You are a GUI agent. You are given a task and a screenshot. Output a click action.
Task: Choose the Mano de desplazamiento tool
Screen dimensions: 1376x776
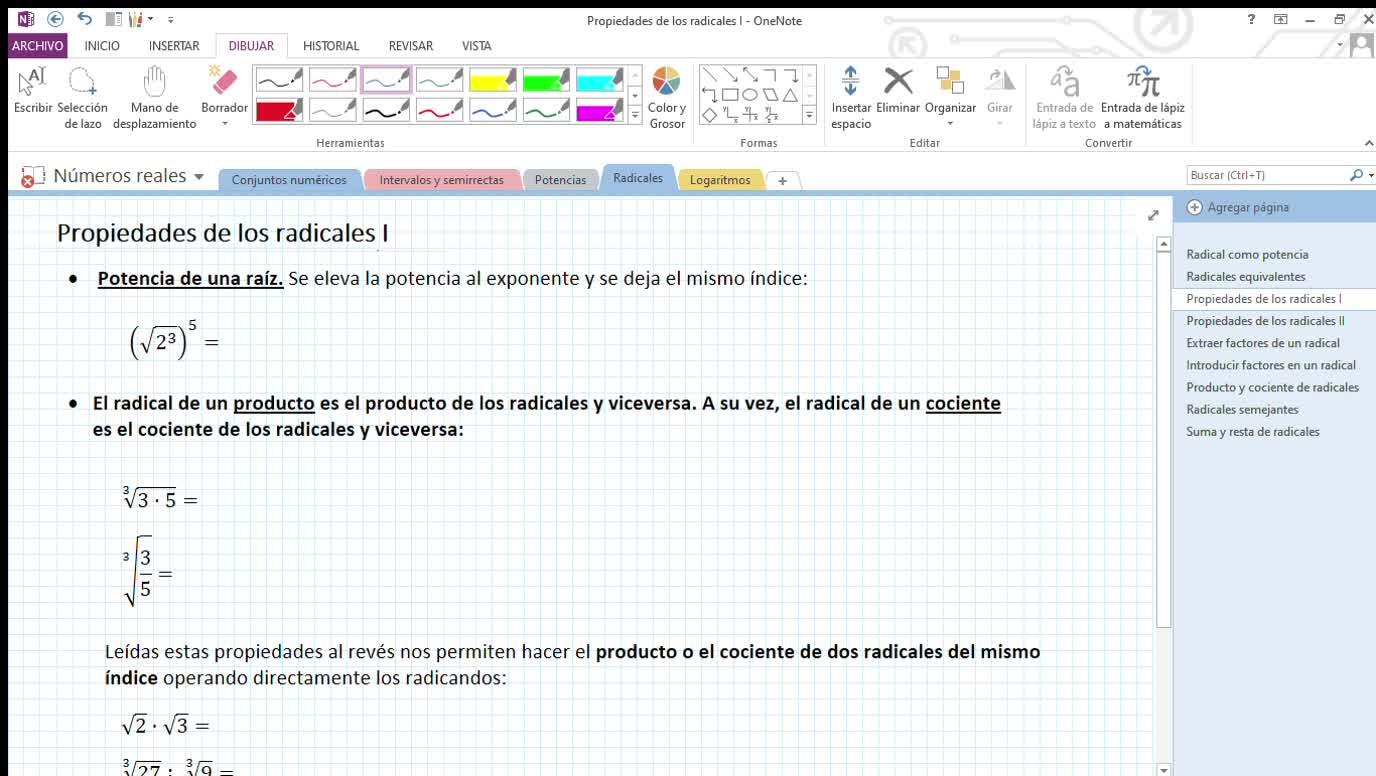(154, 97)
